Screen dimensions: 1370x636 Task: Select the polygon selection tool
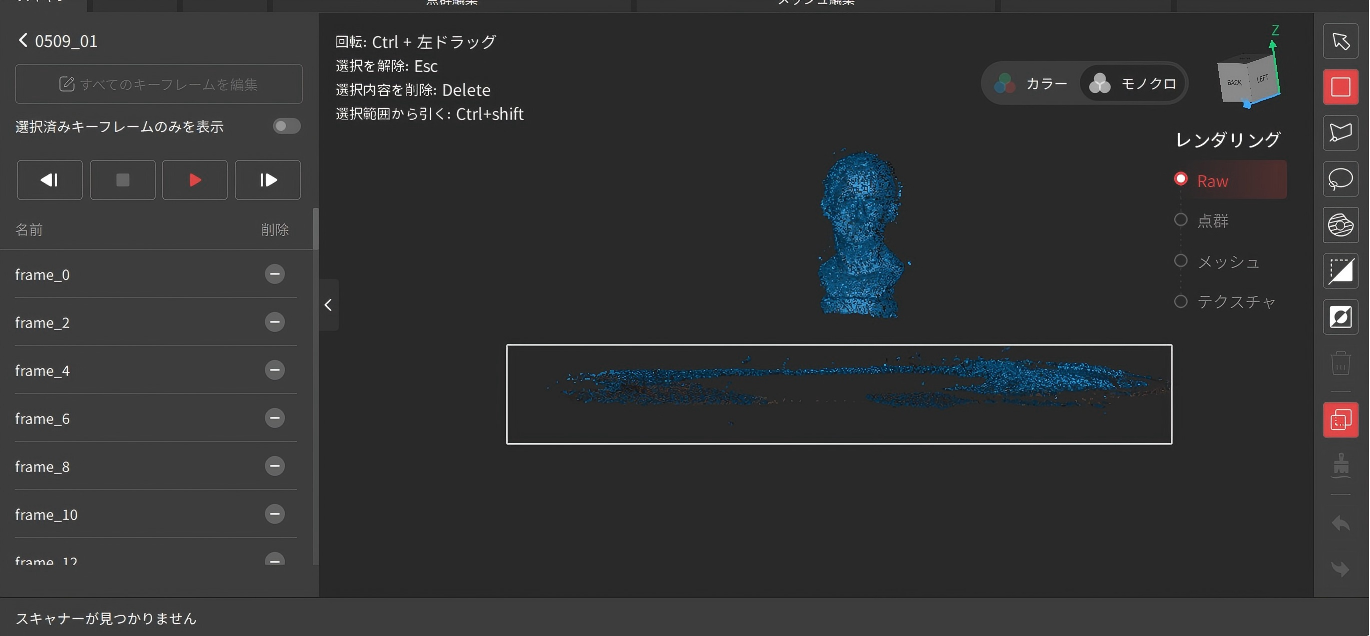point(1340,133)
